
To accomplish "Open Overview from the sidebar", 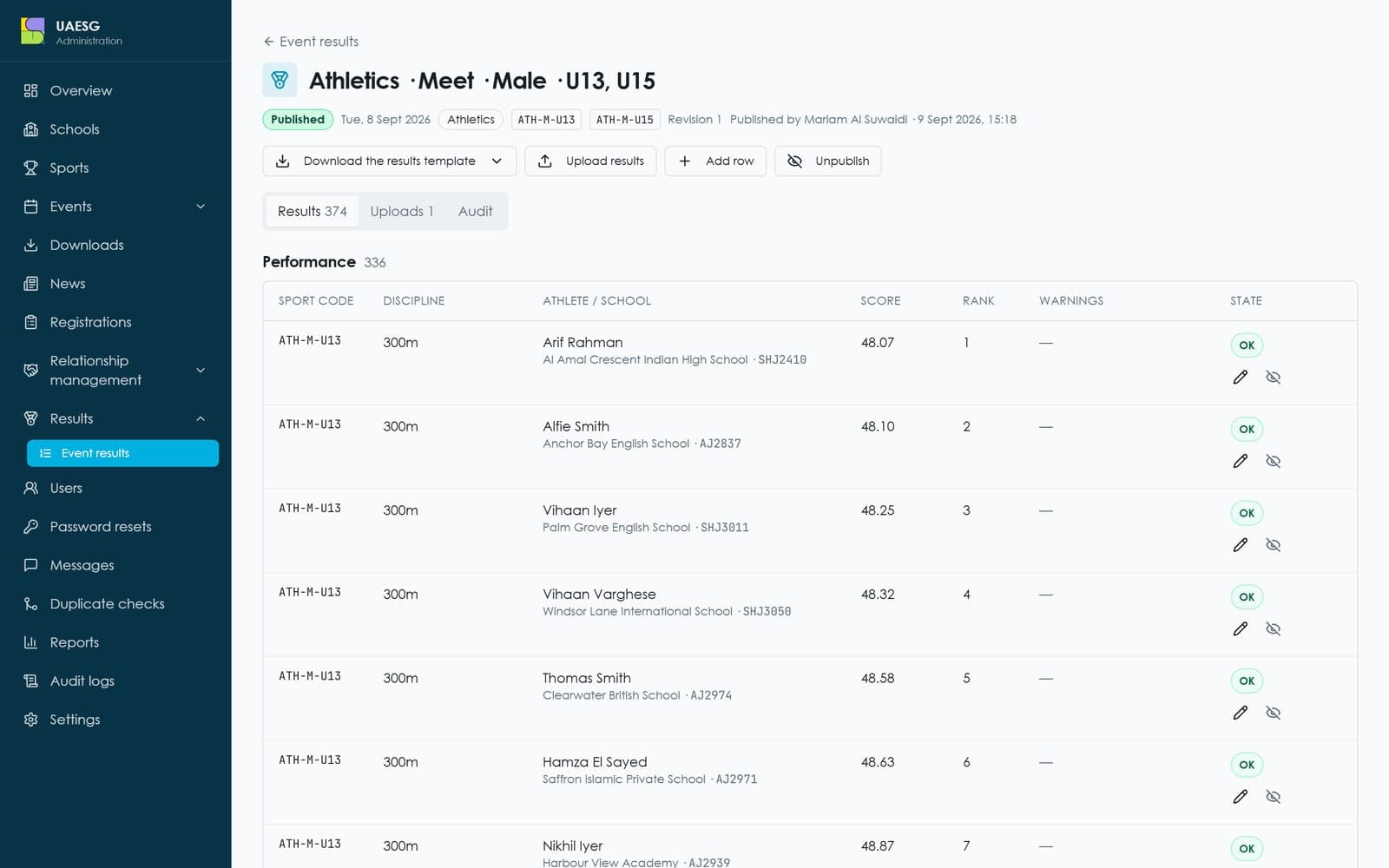I will point(115,90).
